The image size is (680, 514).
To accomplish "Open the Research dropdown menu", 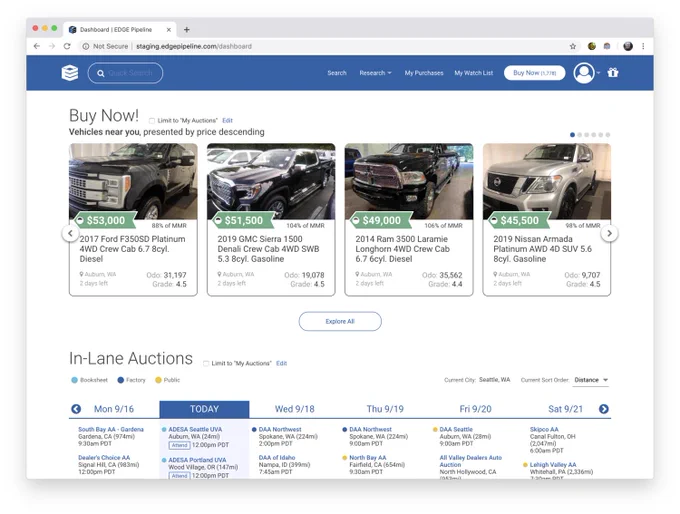I will click(x=375, y=73).
